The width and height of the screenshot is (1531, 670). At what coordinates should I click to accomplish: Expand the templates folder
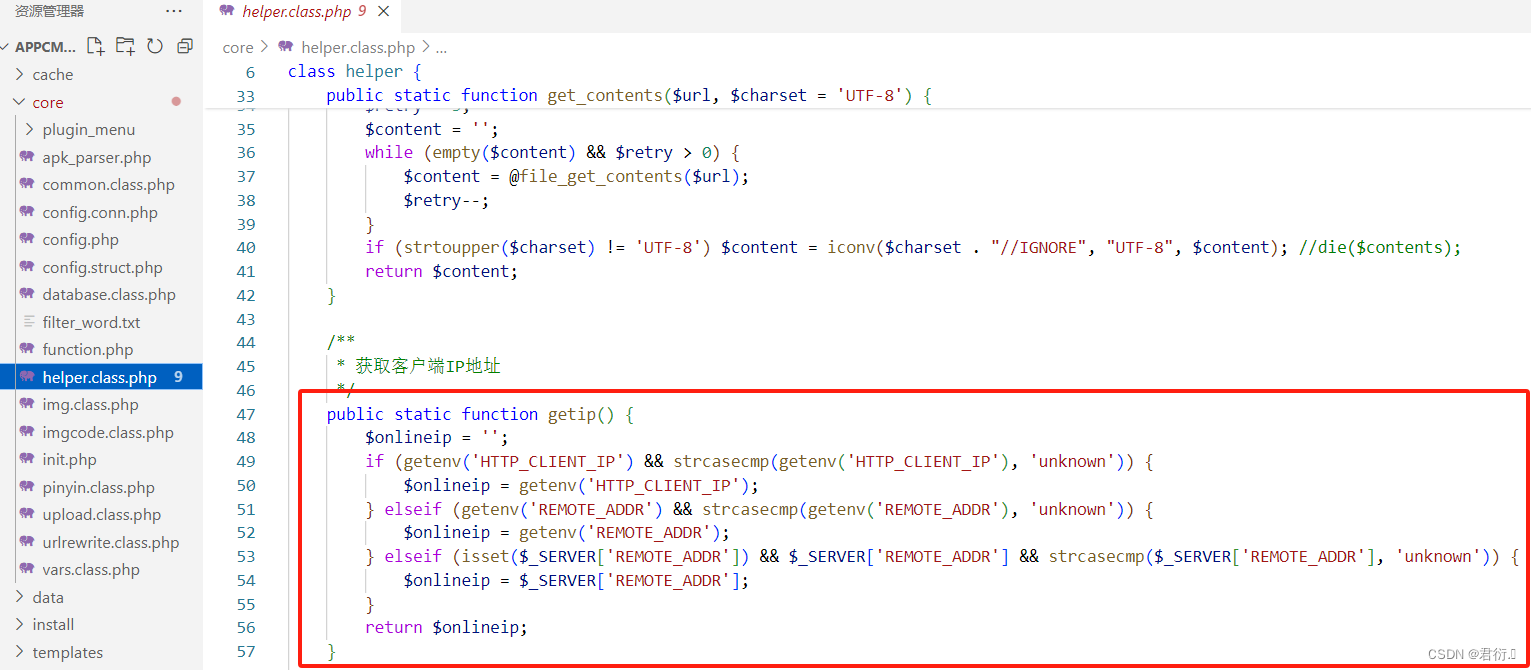pos(102,652)
